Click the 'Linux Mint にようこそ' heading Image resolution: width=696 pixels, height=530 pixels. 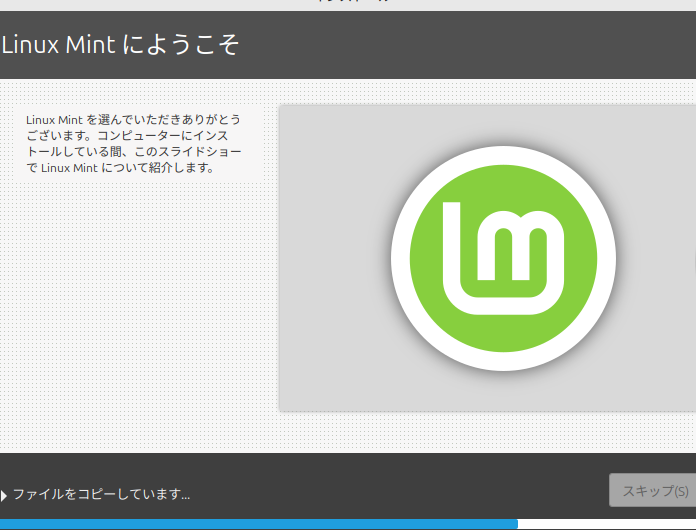pyautogui.click(x=120, y=45)
